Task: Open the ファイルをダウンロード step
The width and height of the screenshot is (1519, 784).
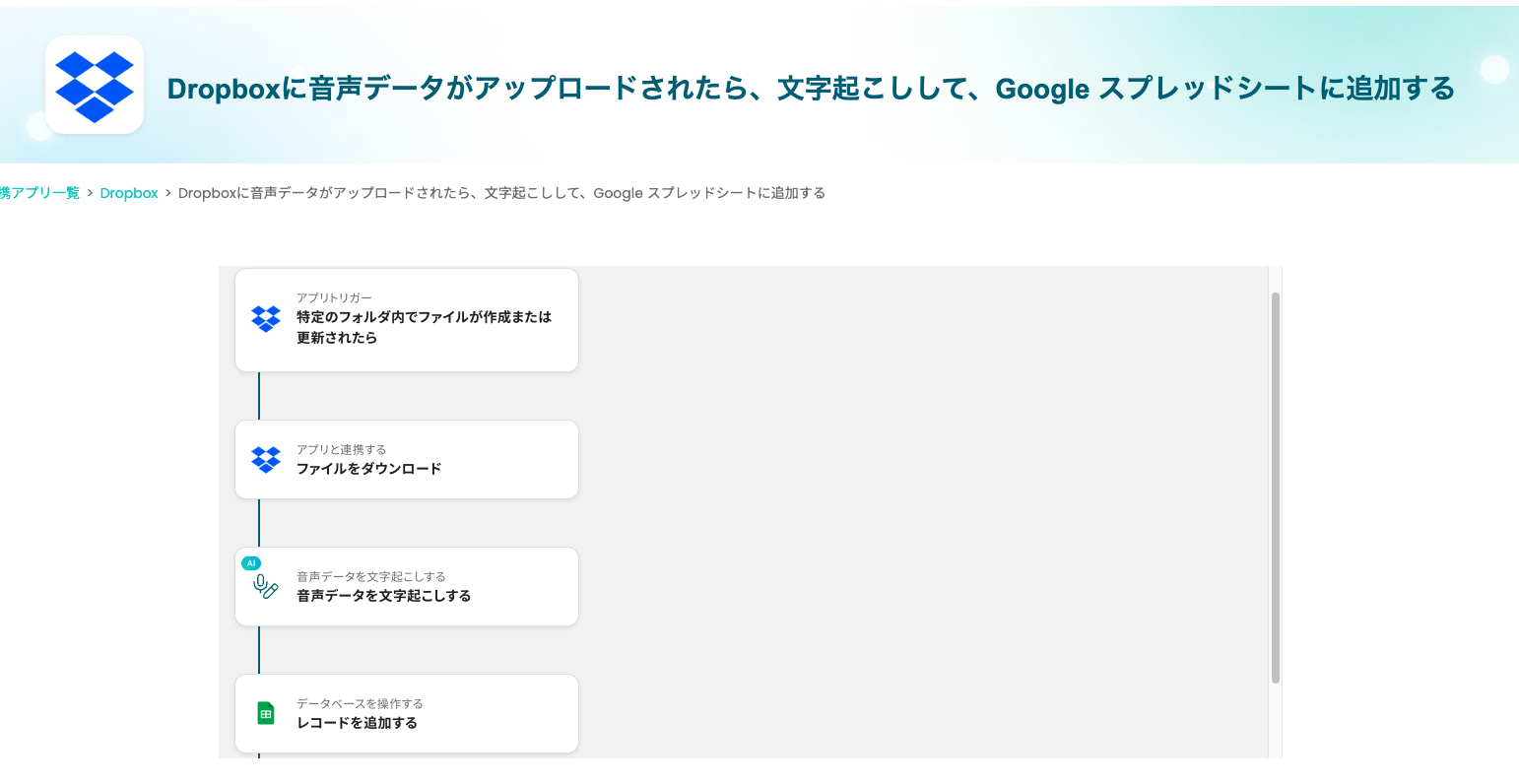Action: (x=368, y=469)
